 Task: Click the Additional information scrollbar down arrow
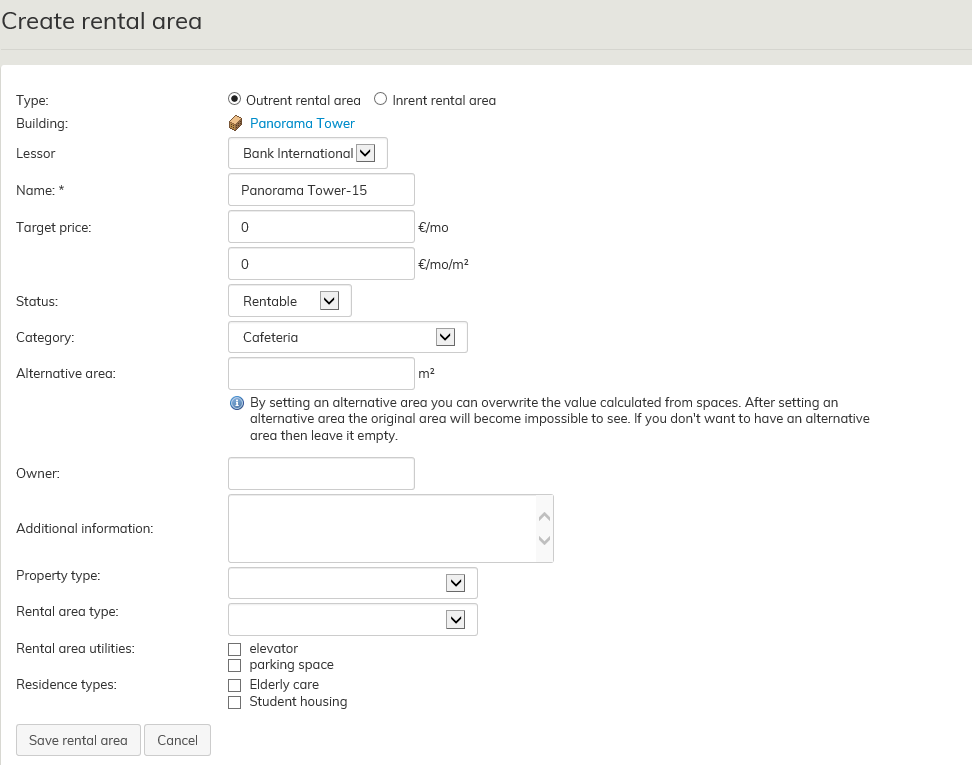coord(544,540)
